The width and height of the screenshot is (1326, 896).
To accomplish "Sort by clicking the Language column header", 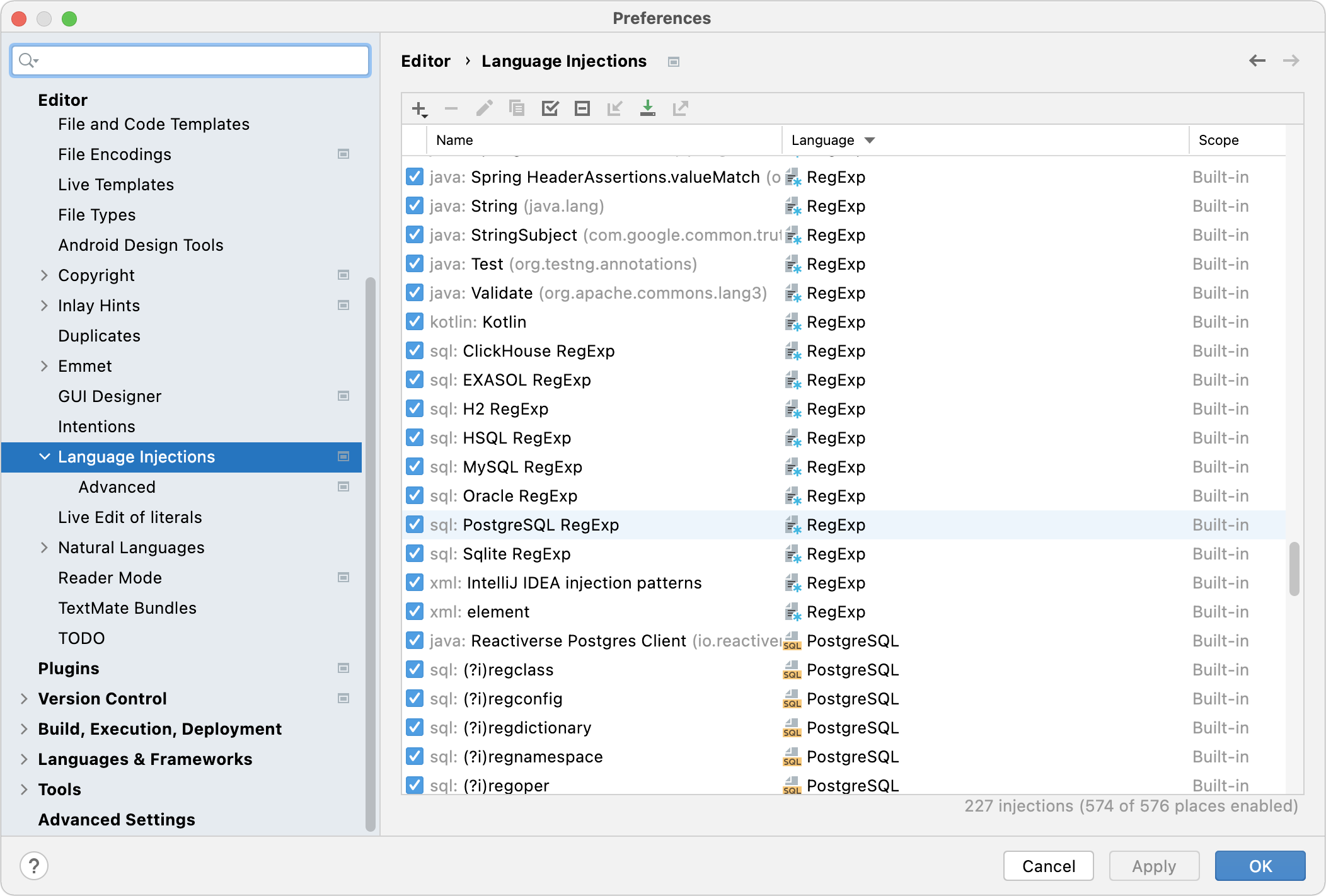I will (823, 140).
